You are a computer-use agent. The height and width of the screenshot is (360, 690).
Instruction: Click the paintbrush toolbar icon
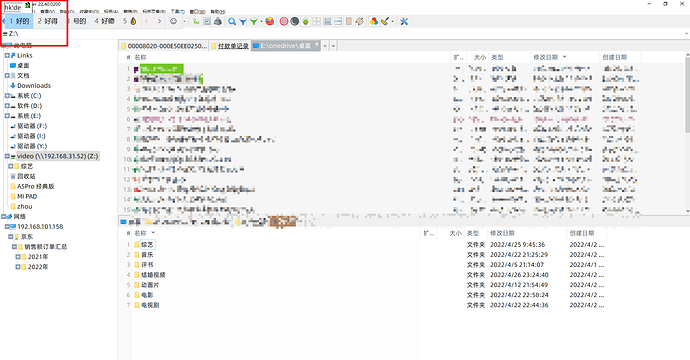385,21
